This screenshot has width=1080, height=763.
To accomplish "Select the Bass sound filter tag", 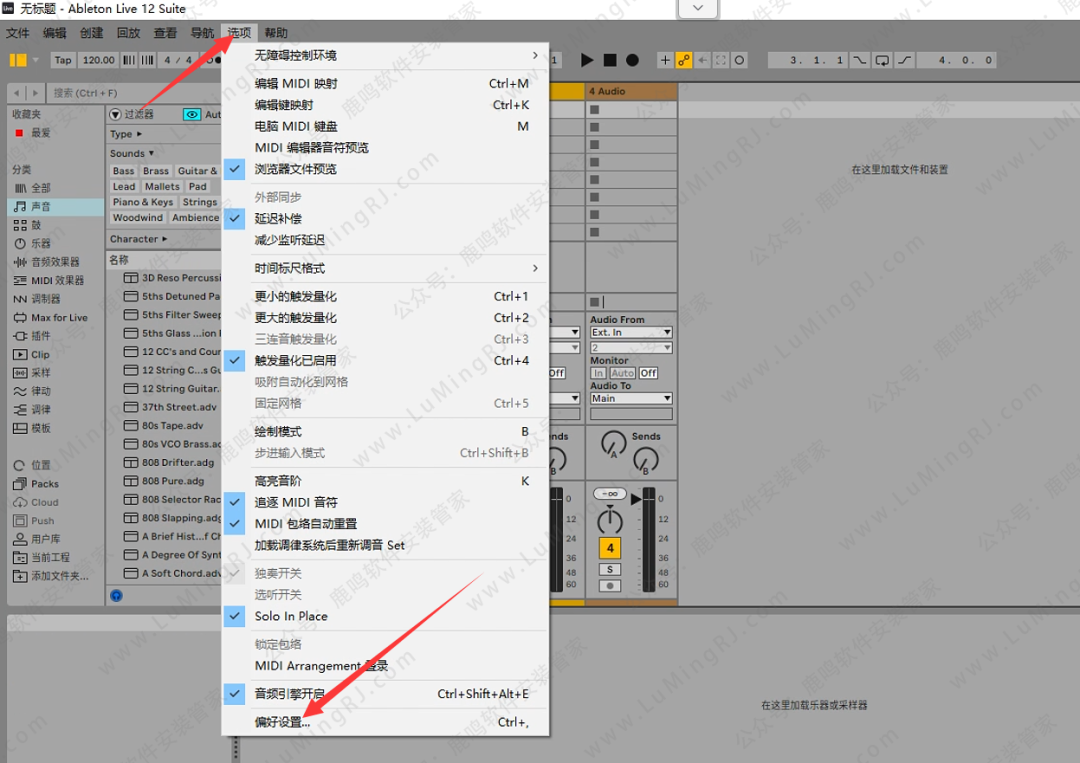I will (x=123, y=171).
